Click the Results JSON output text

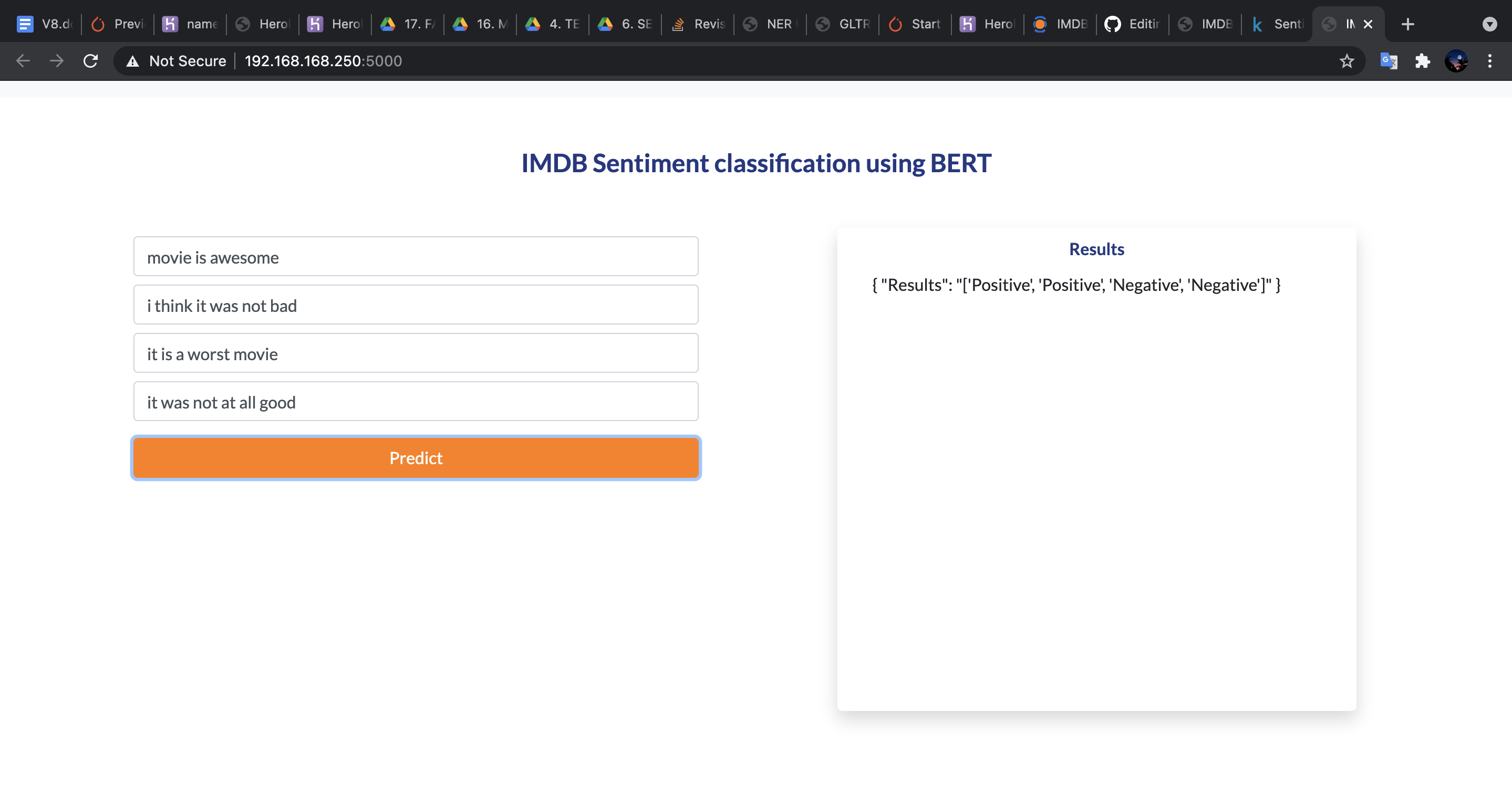point(1076,285)
